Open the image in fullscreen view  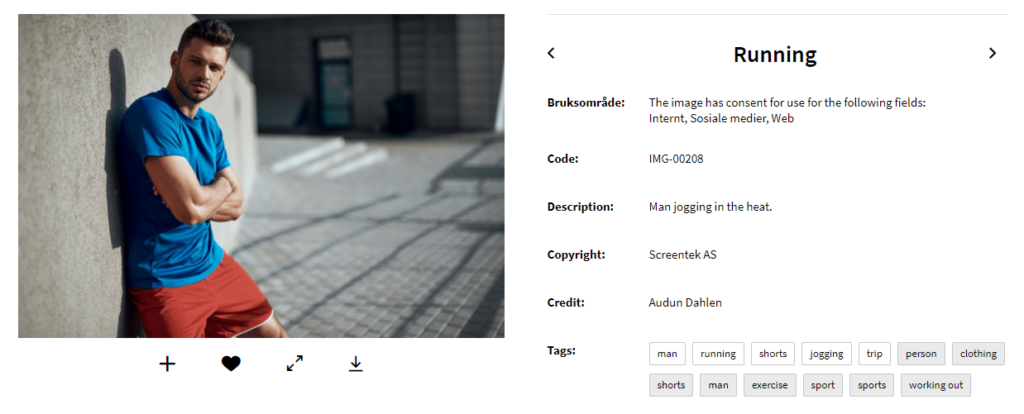(295, 364)
